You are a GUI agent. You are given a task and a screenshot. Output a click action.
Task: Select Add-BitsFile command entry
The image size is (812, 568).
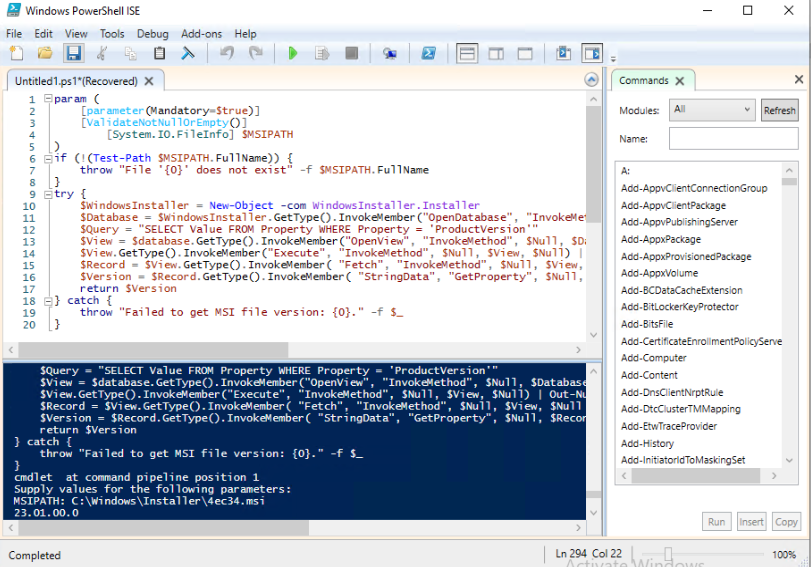coord(647,324)
